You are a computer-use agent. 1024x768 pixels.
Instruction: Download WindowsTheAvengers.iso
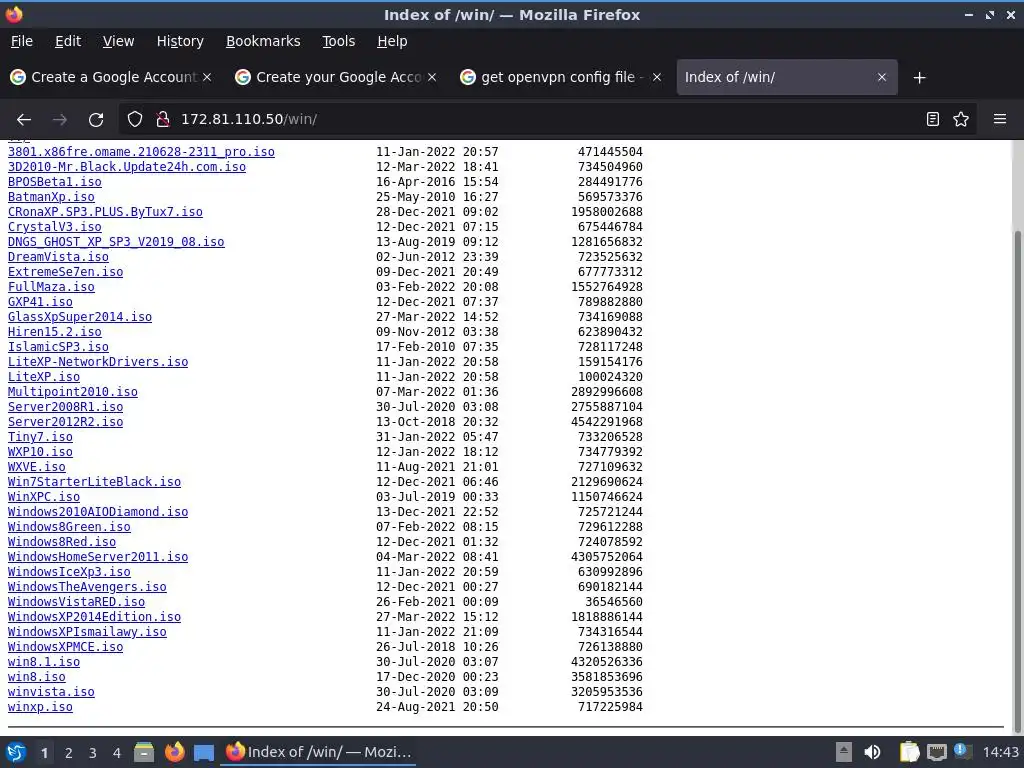click(x=88, y=587)
